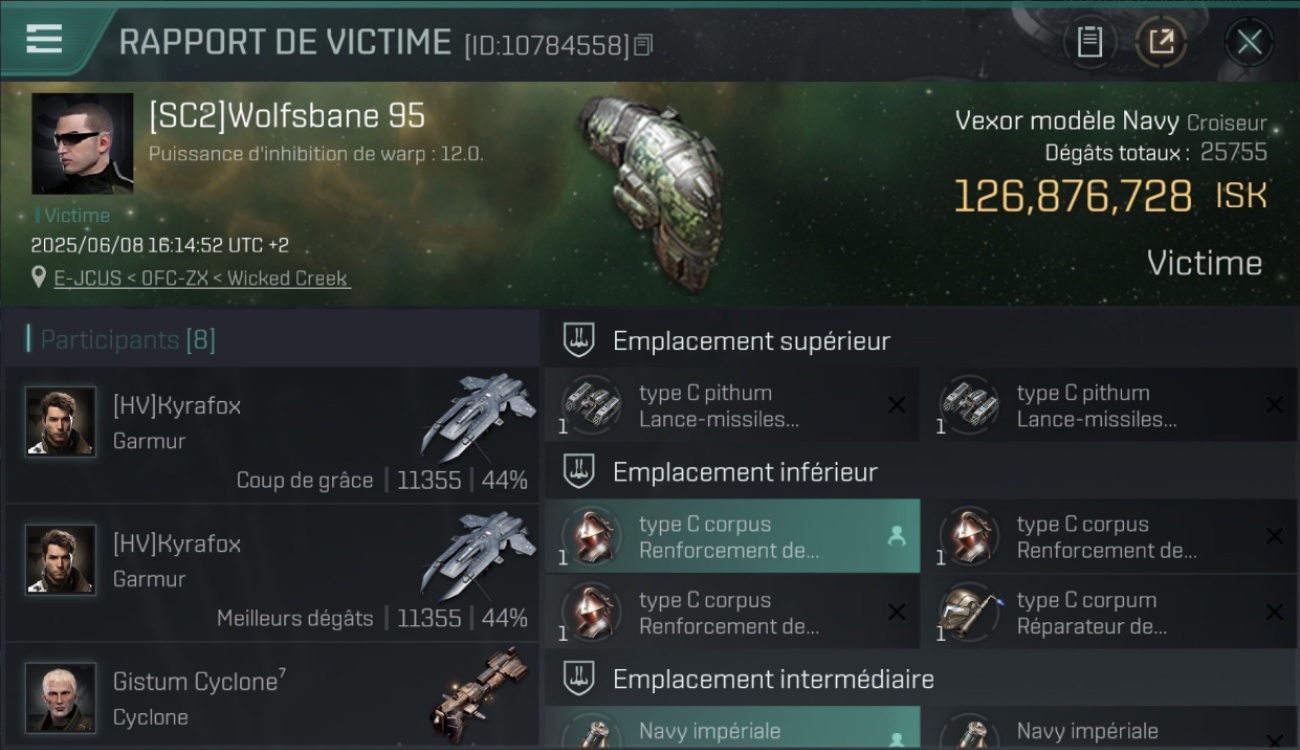Collapse Emplacement intermédiaire section
The image size is (1300, 750).
(x=579, y=679)
